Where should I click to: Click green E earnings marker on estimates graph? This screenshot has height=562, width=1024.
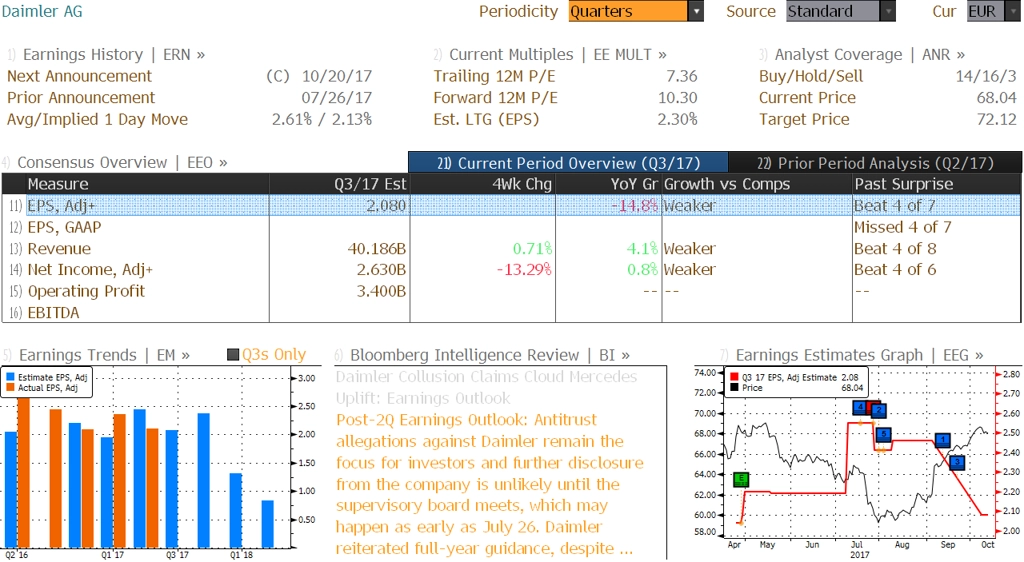741,480
